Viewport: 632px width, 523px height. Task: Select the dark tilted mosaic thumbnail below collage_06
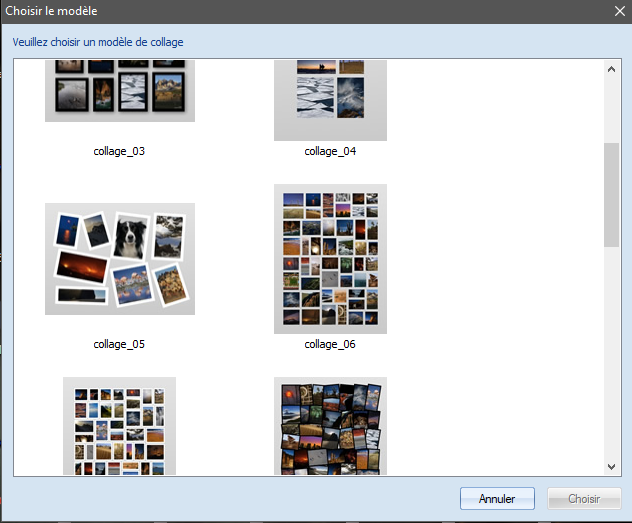tap(330, 426)
